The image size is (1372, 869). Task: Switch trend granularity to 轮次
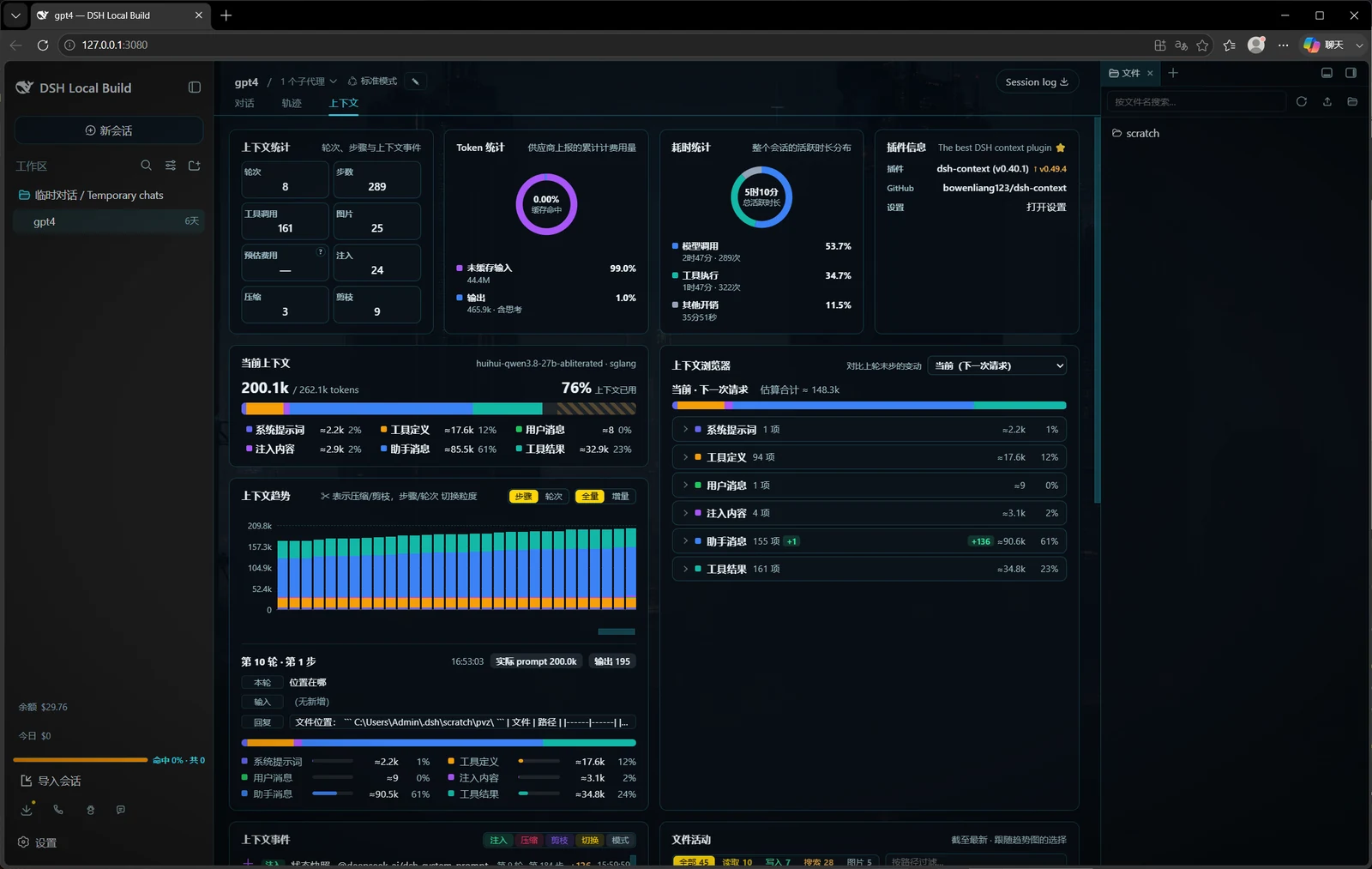(554, 496)
